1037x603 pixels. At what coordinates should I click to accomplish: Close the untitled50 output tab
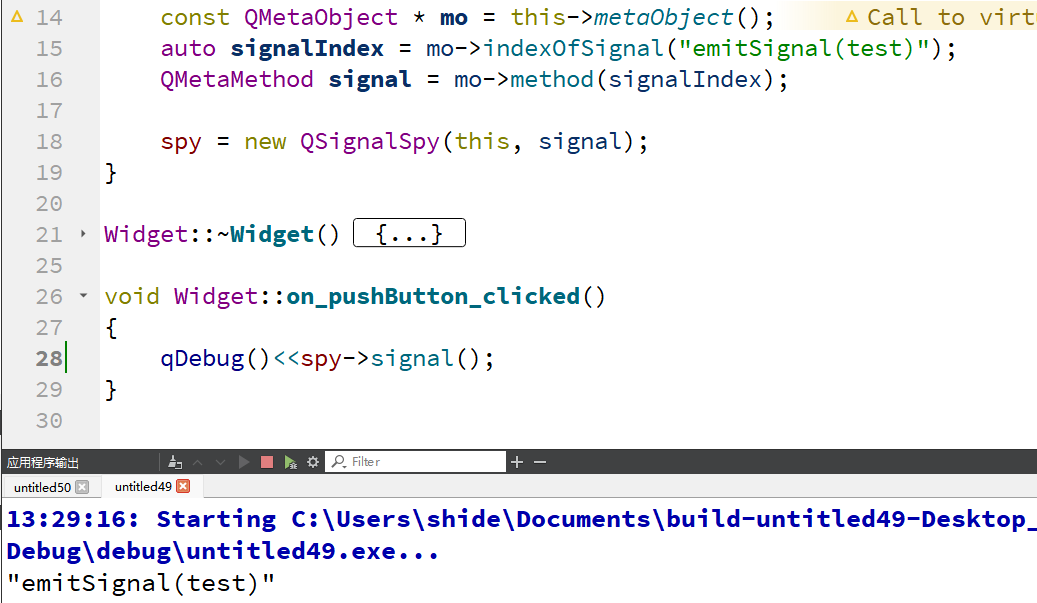click(x=82, y=487)
